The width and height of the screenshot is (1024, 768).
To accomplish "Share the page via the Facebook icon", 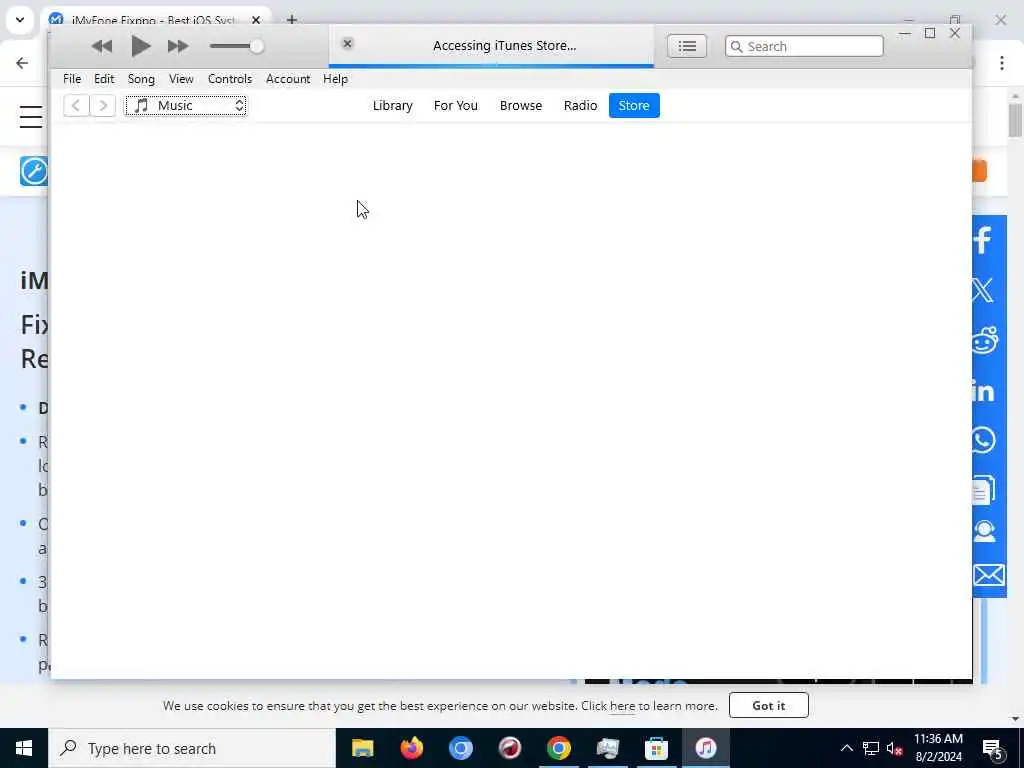I will tap(983, 240).
